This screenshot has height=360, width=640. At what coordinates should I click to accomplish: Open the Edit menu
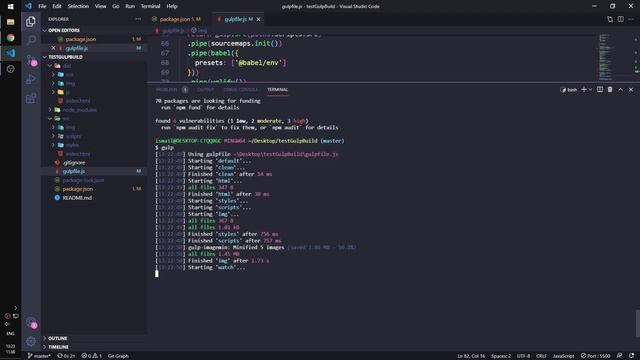point(57,6)
